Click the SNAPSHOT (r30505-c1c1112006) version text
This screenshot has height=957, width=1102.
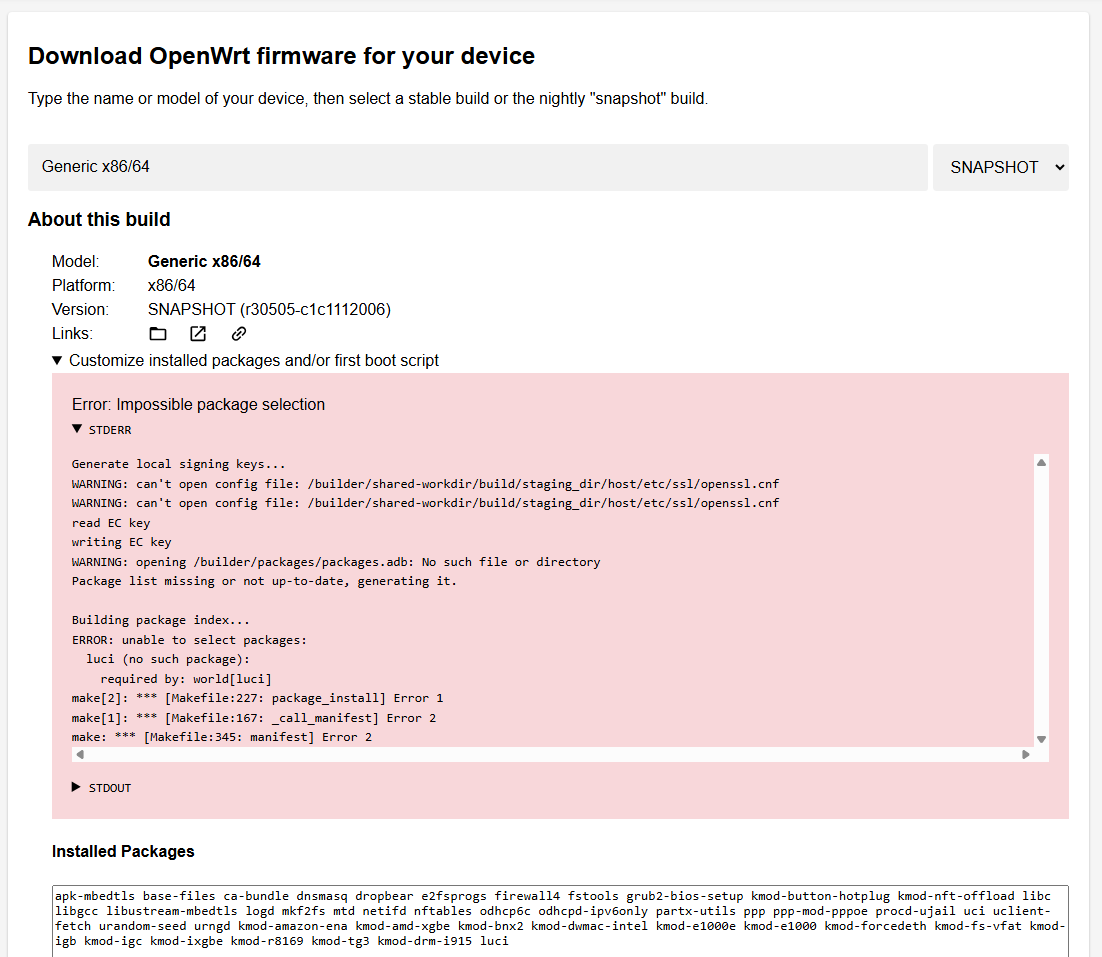(x=269, y=310)
